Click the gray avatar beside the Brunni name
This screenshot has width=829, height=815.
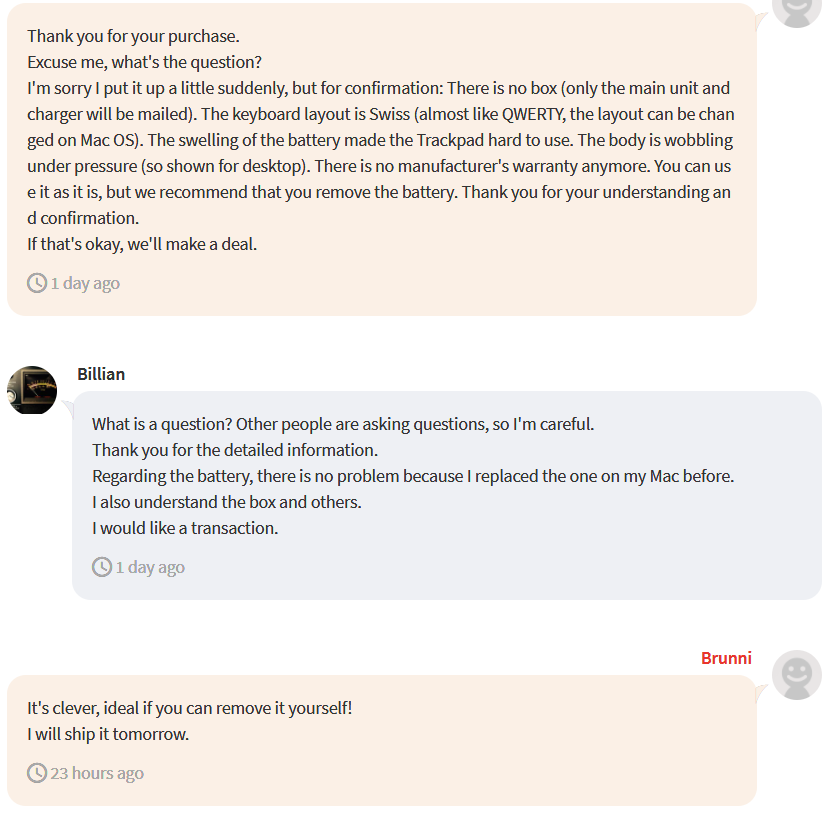pos(797,675)
